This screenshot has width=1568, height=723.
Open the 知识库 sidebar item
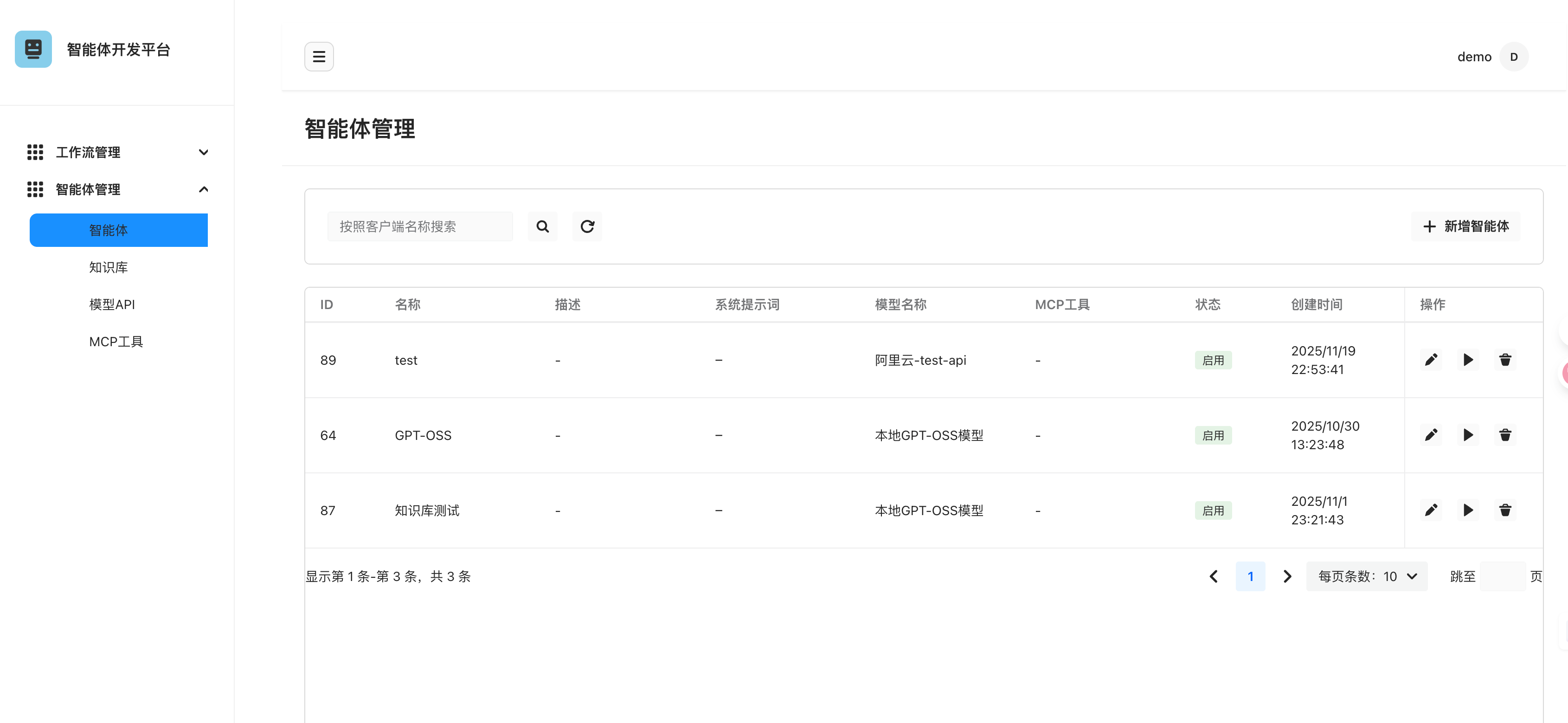point(109,267)
